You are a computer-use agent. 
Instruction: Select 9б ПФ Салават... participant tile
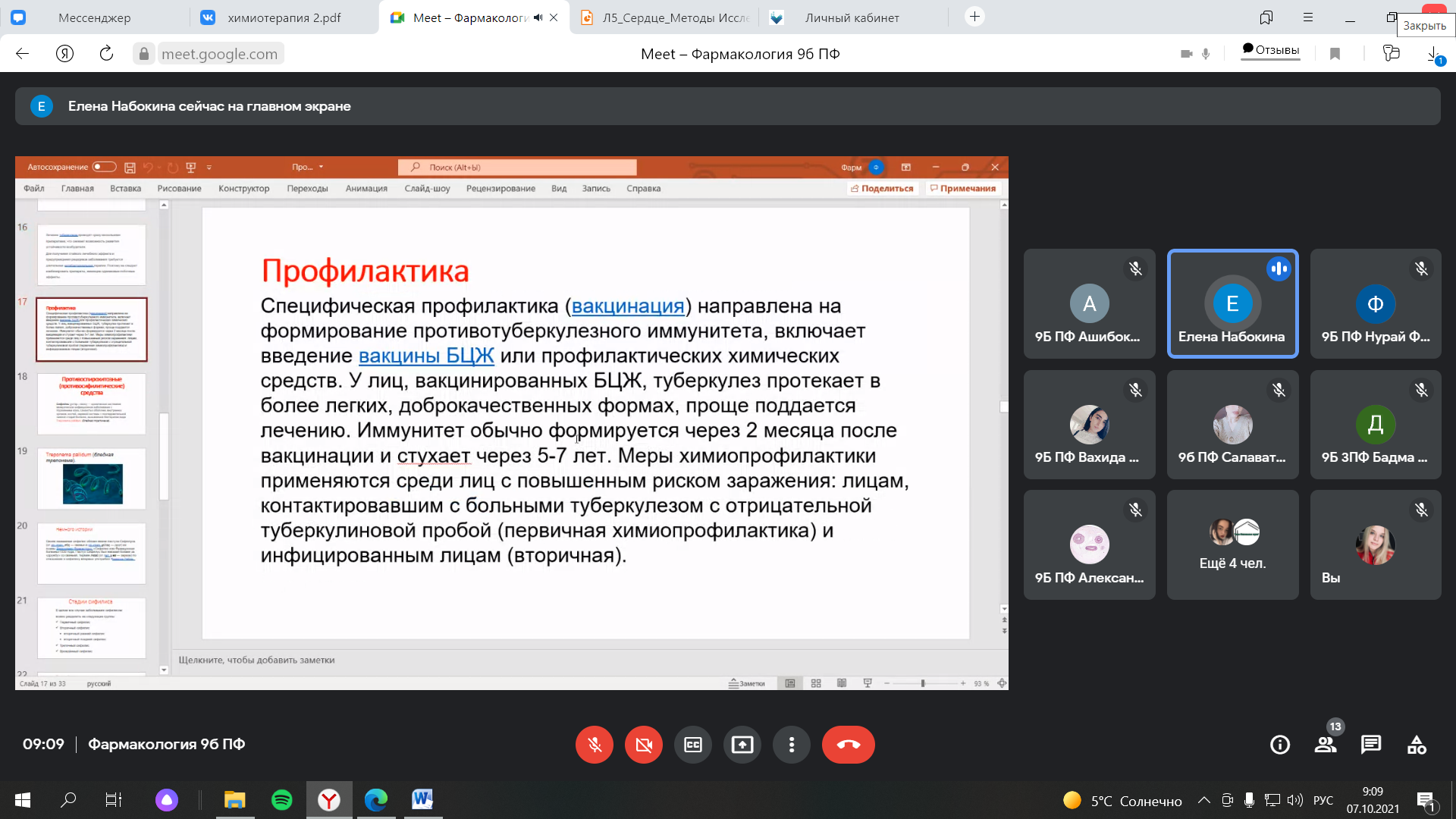(1233, 425)
